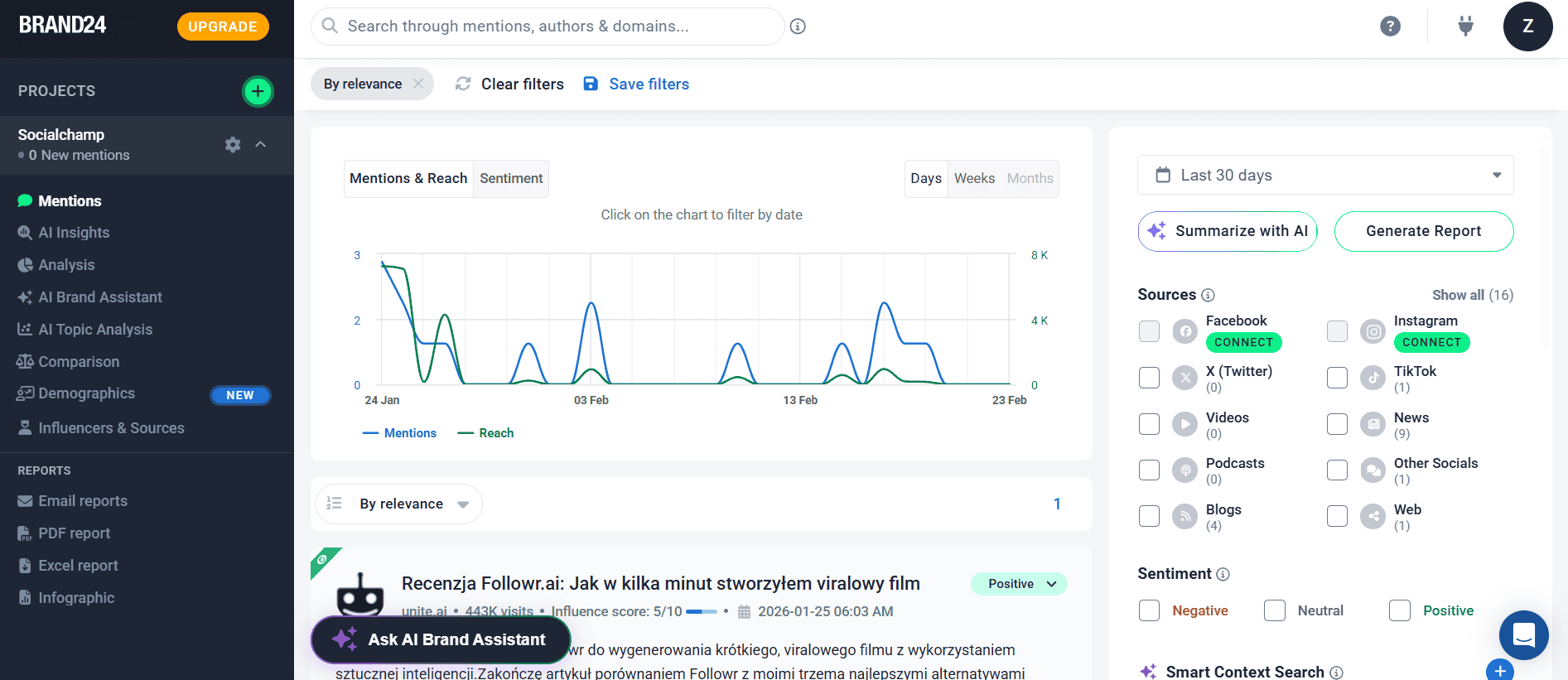This screenshot has height=680, width=1568.
Task: Switch to Mentions & Reach tab
Action: [408, 178]
